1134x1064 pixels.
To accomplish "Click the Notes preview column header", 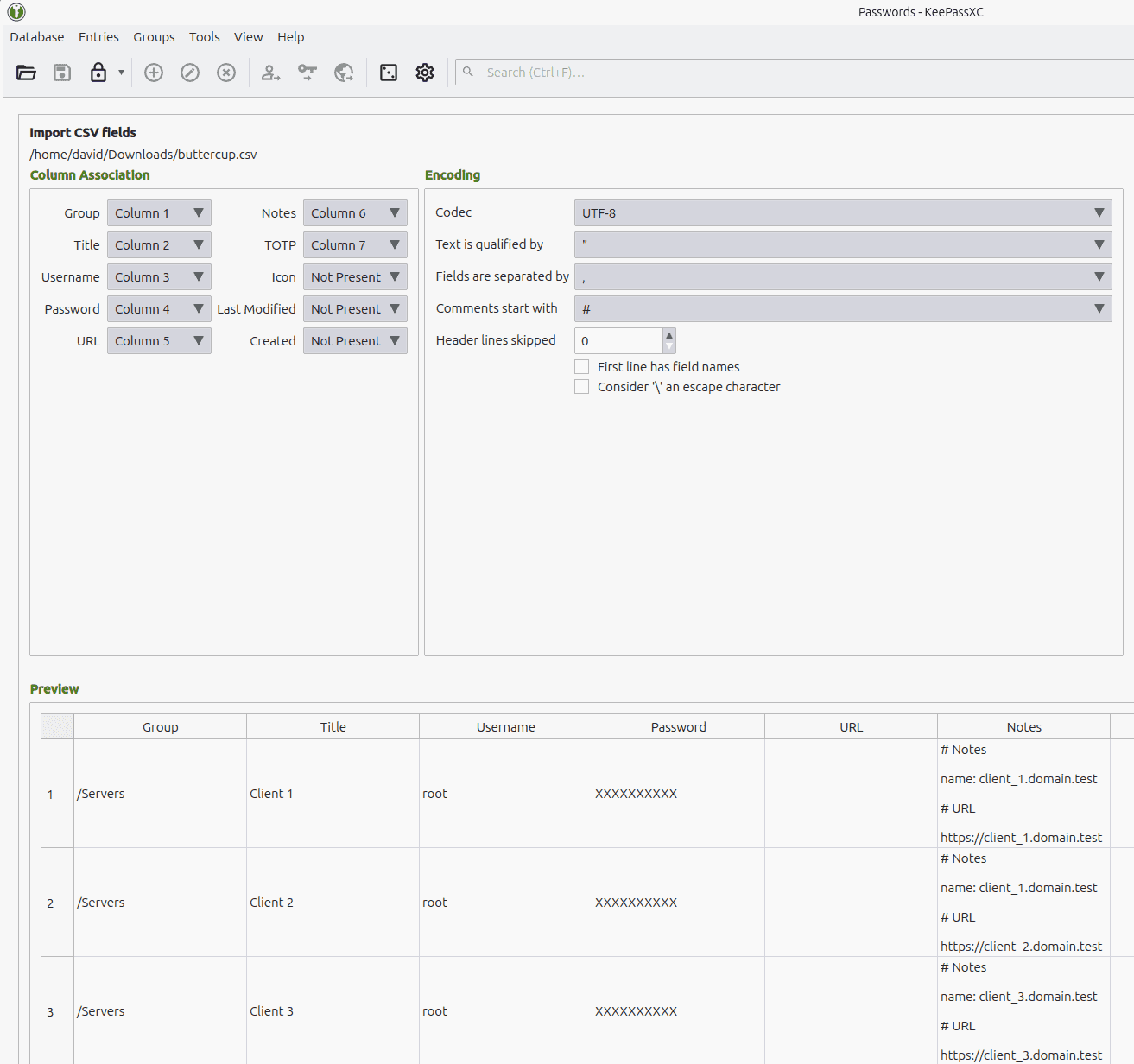I will tap(1024, 727).
